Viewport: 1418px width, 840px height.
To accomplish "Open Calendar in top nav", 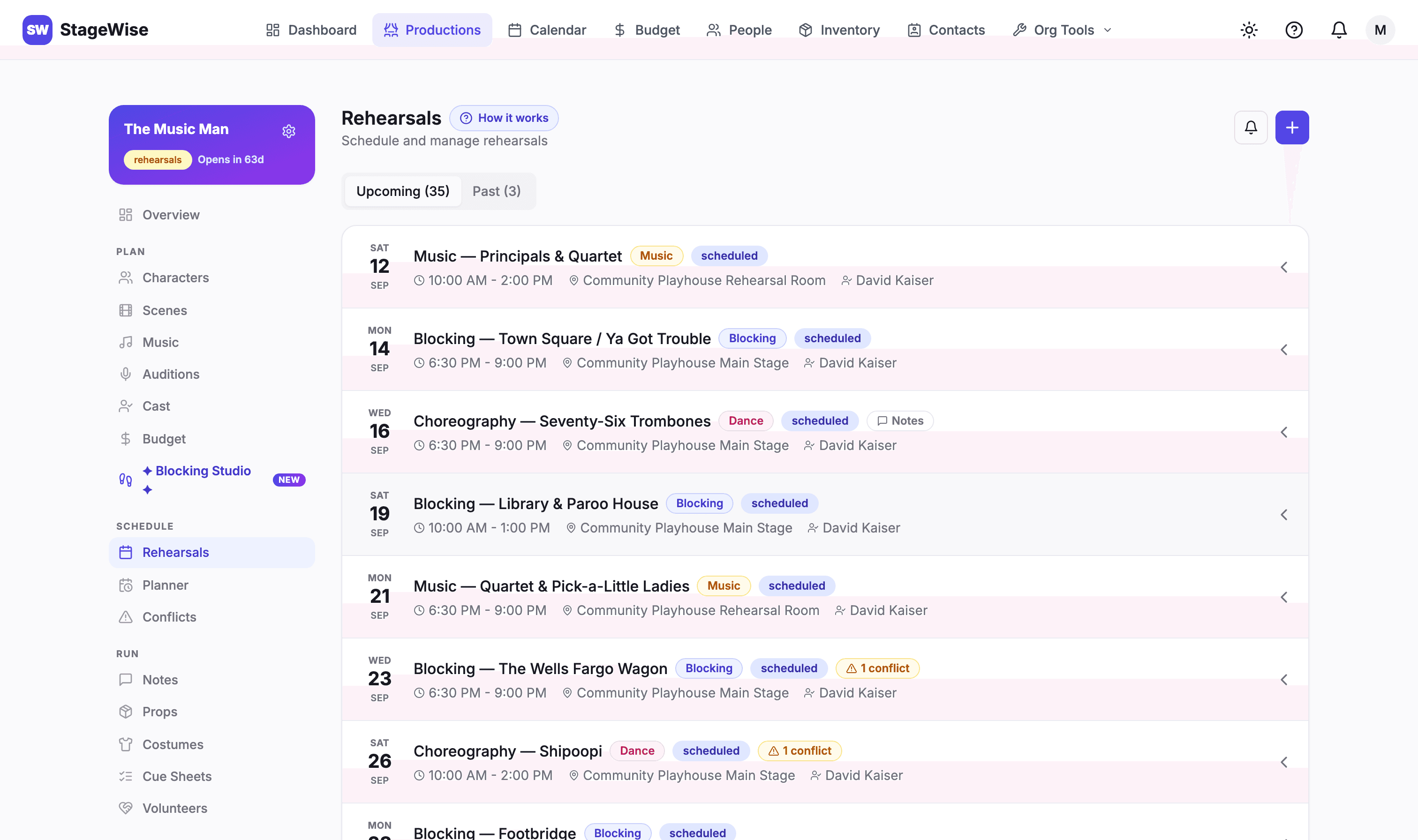I will [x=547, y=30].
